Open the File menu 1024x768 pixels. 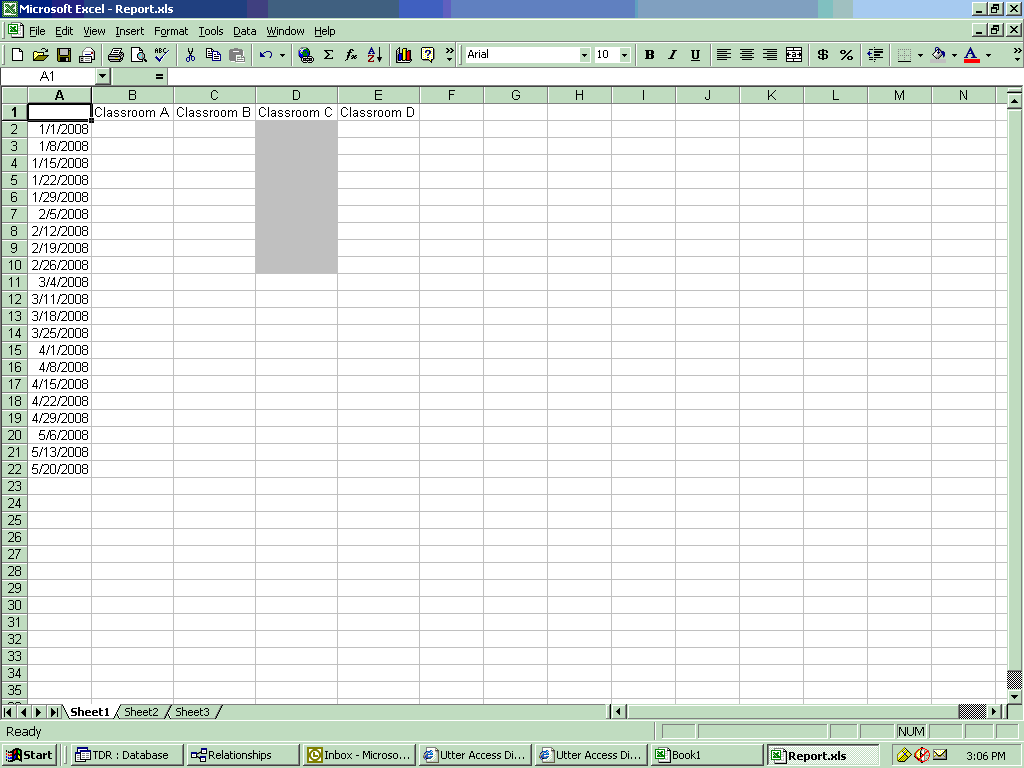[x=37, y=31]
